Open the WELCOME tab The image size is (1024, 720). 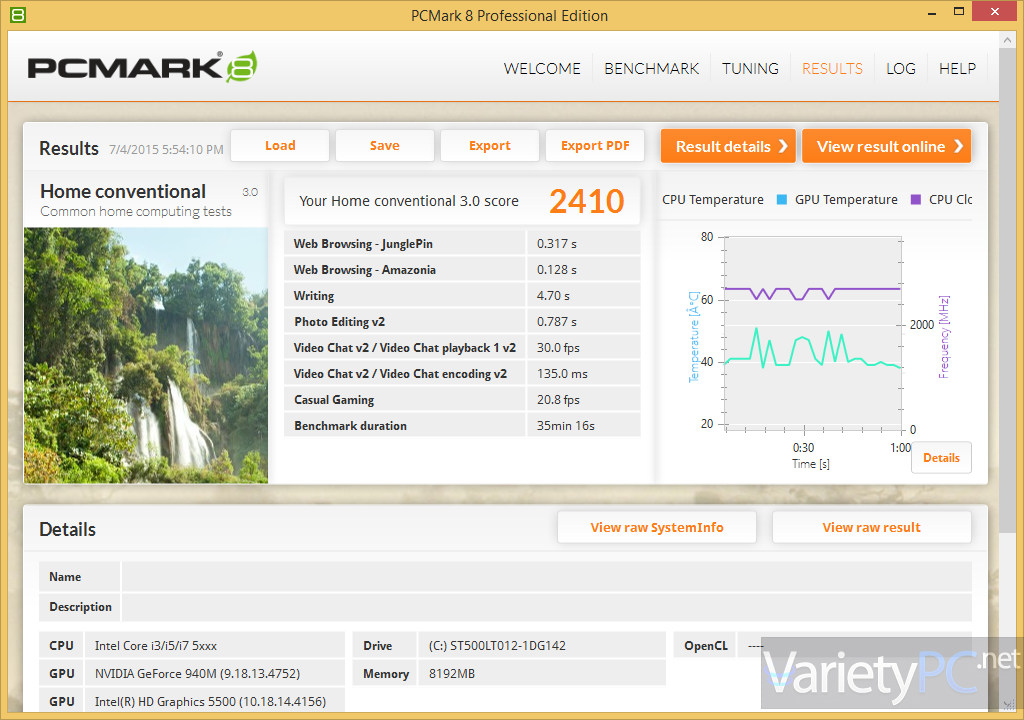[x=542, y=69]
